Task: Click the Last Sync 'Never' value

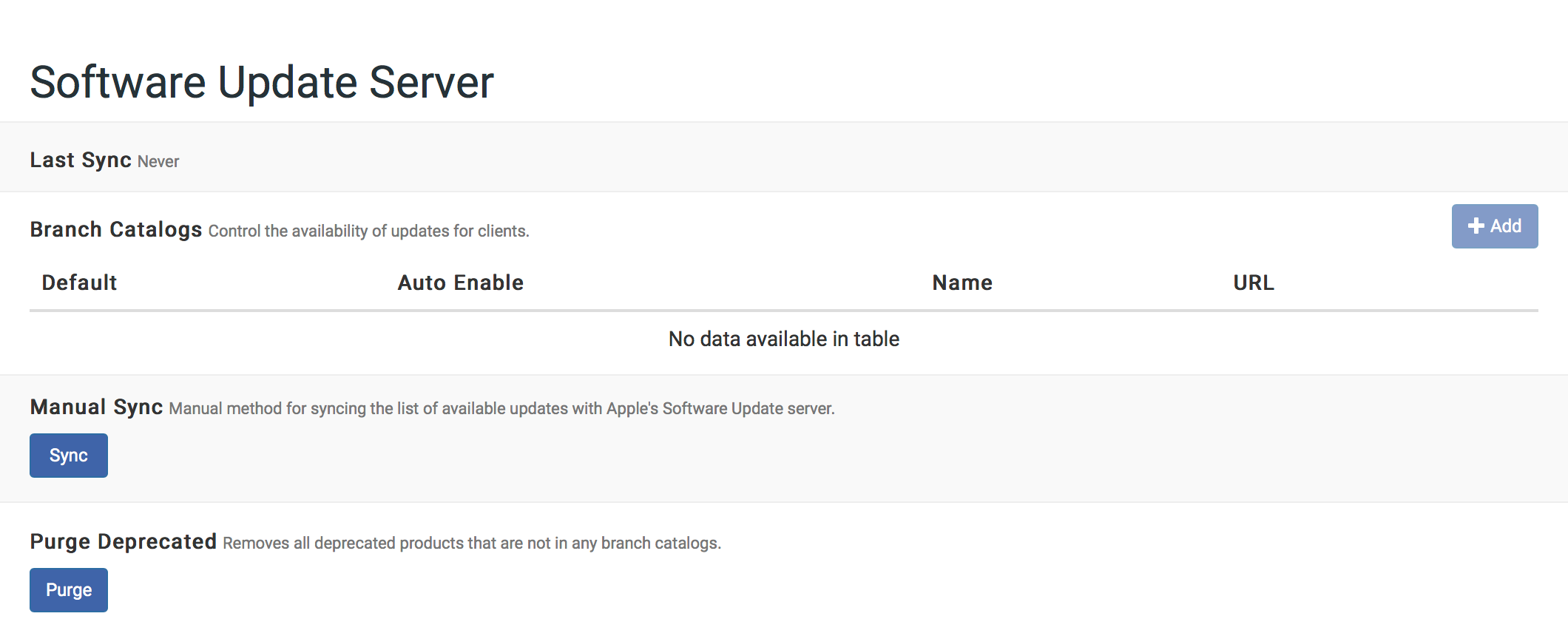Action: pyautogui.click(x=158, y=161)
